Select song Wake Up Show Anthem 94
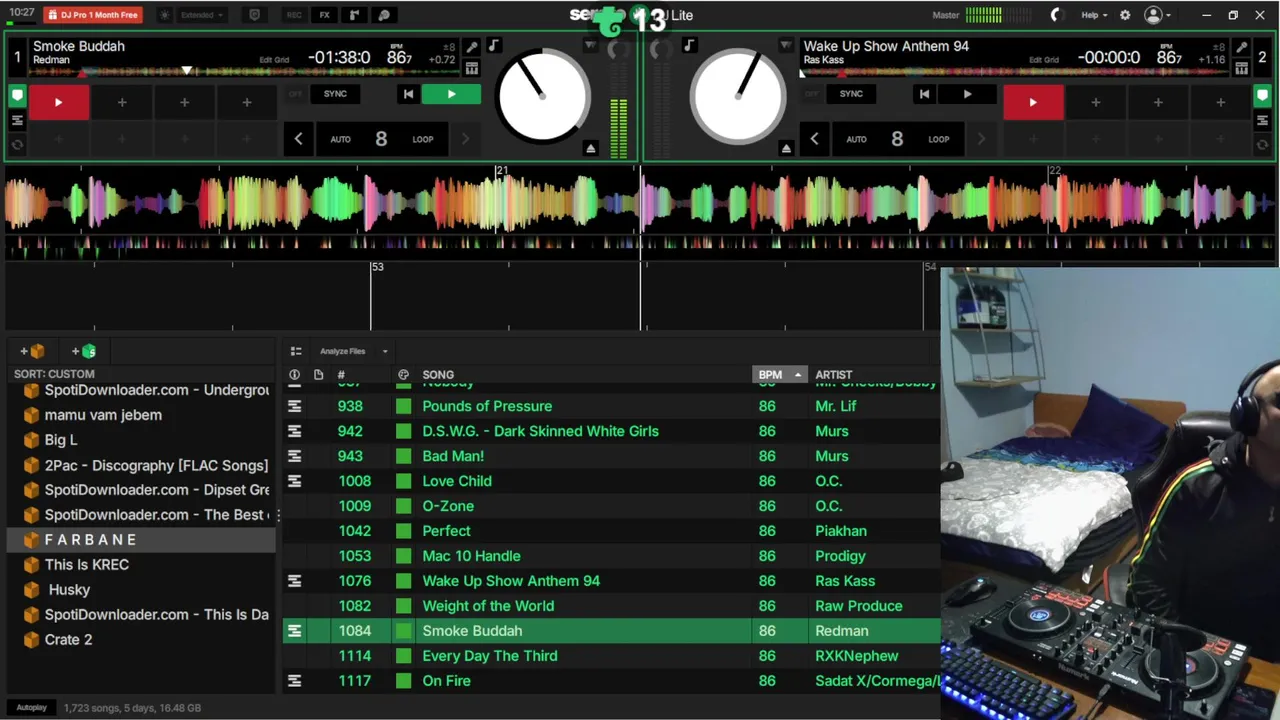The image size is (1280, 720). click(511, 581)
